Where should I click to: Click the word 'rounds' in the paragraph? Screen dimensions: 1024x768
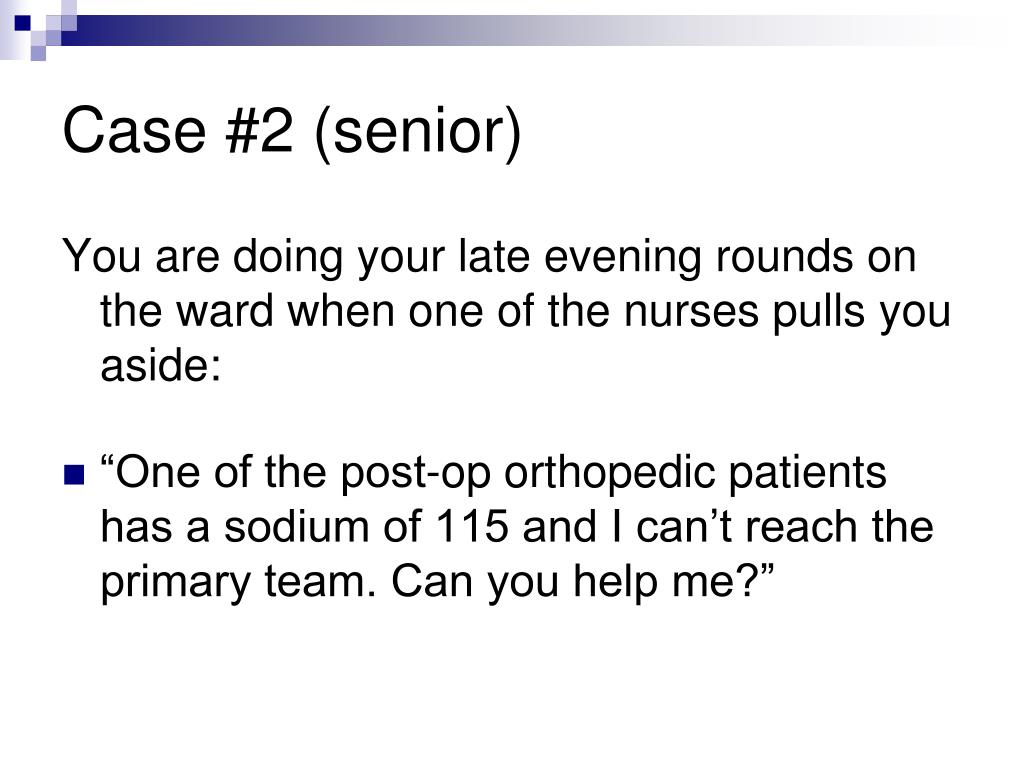[x=784, y=255]
